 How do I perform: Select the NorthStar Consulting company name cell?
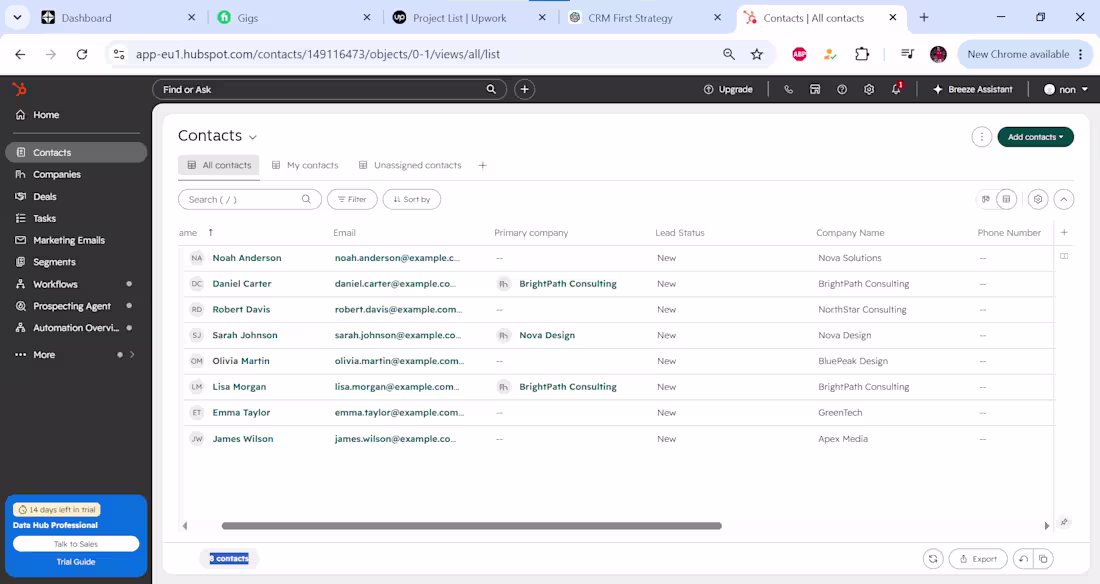[x=862, y=310]
